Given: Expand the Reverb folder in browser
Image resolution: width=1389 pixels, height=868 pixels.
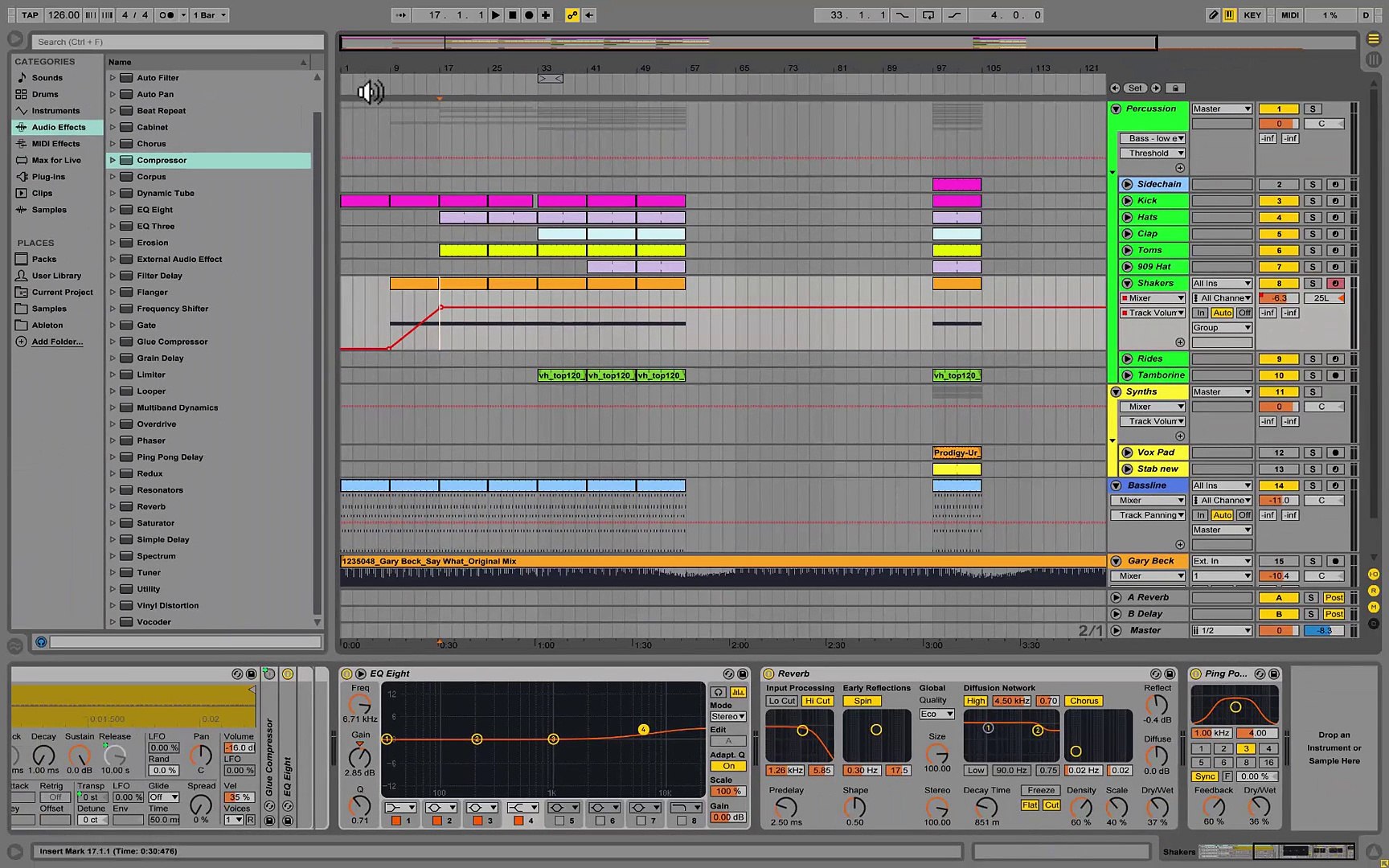Looking at the screenshot, I should pos(113,506).
